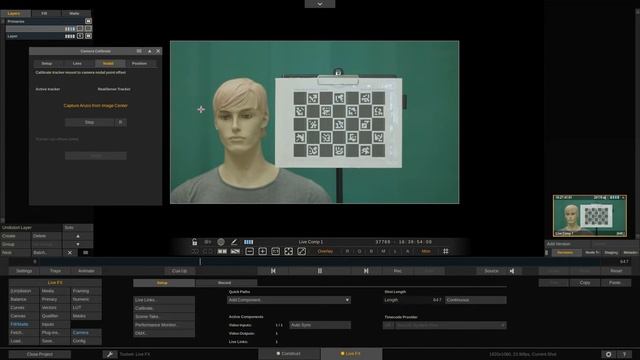Click the fit-to-view arrows icon
This screenshot has height=360, width=640.
click(x=289, y=251)
